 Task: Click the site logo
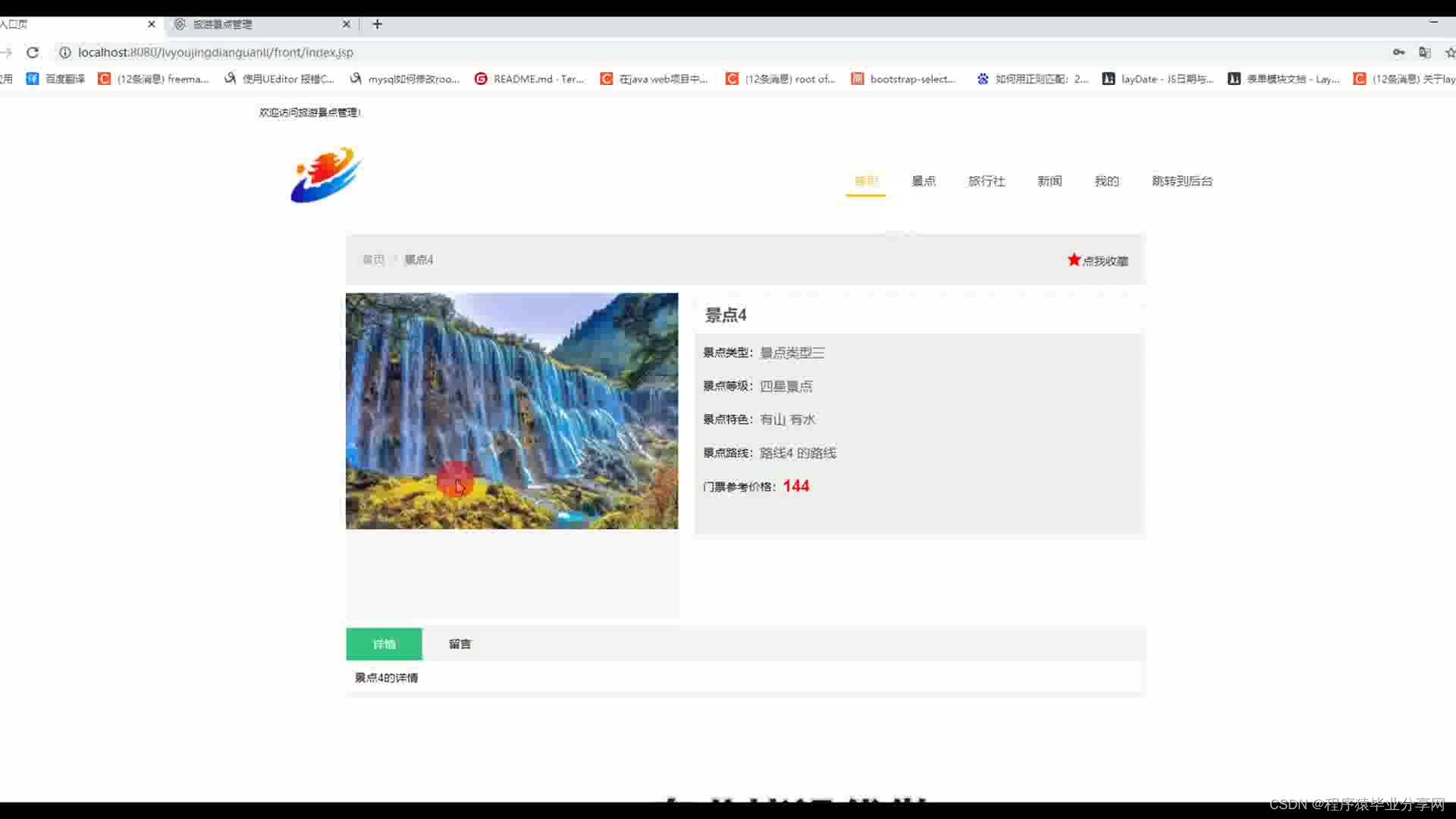pos(326,176)
